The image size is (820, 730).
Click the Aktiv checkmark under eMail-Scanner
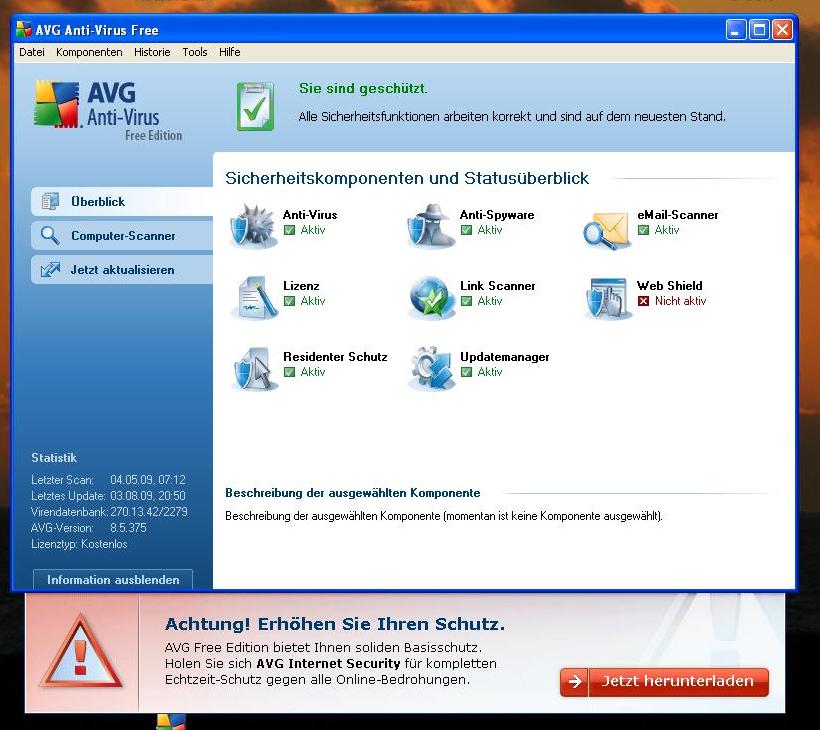[x=643, y=230]
